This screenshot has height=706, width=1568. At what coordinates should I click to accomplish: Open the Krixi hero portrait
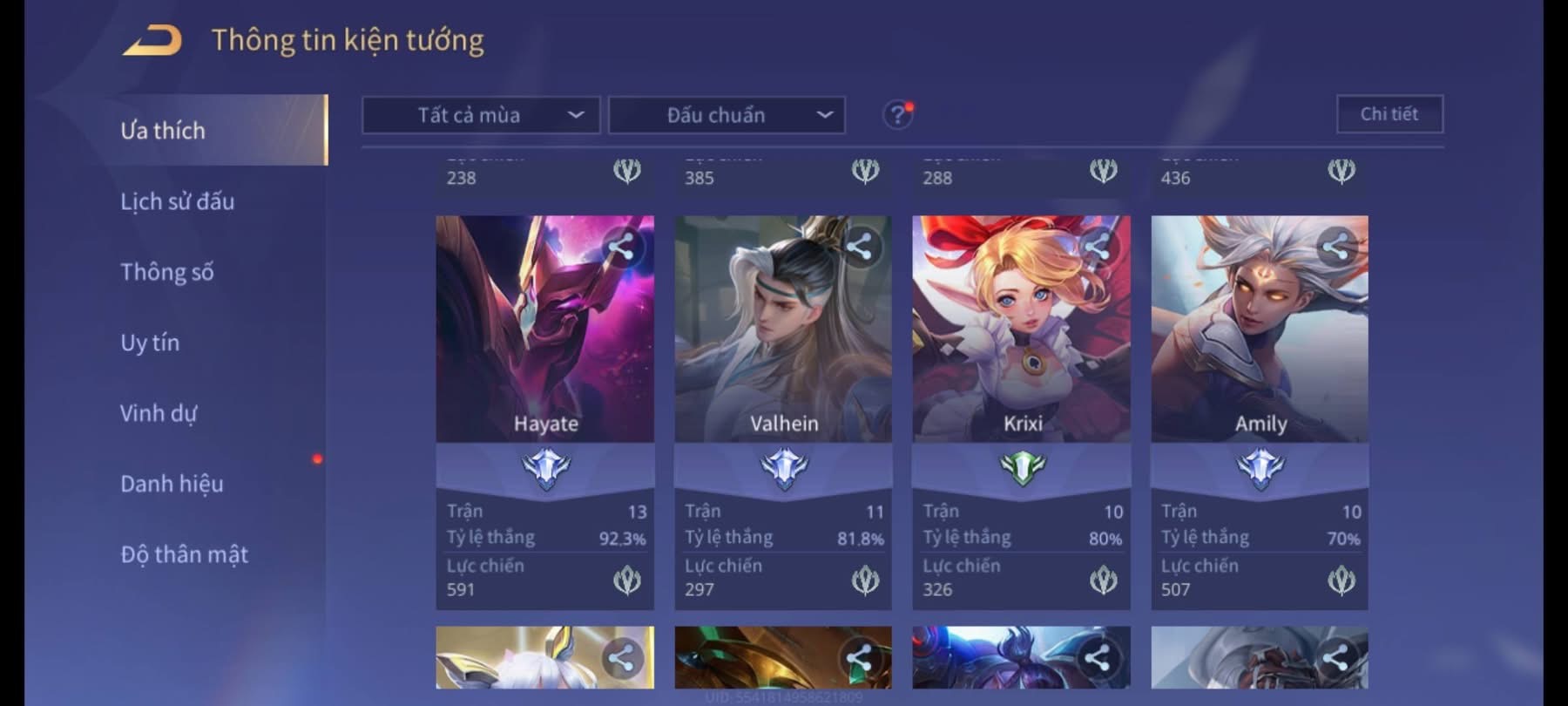1021,329
